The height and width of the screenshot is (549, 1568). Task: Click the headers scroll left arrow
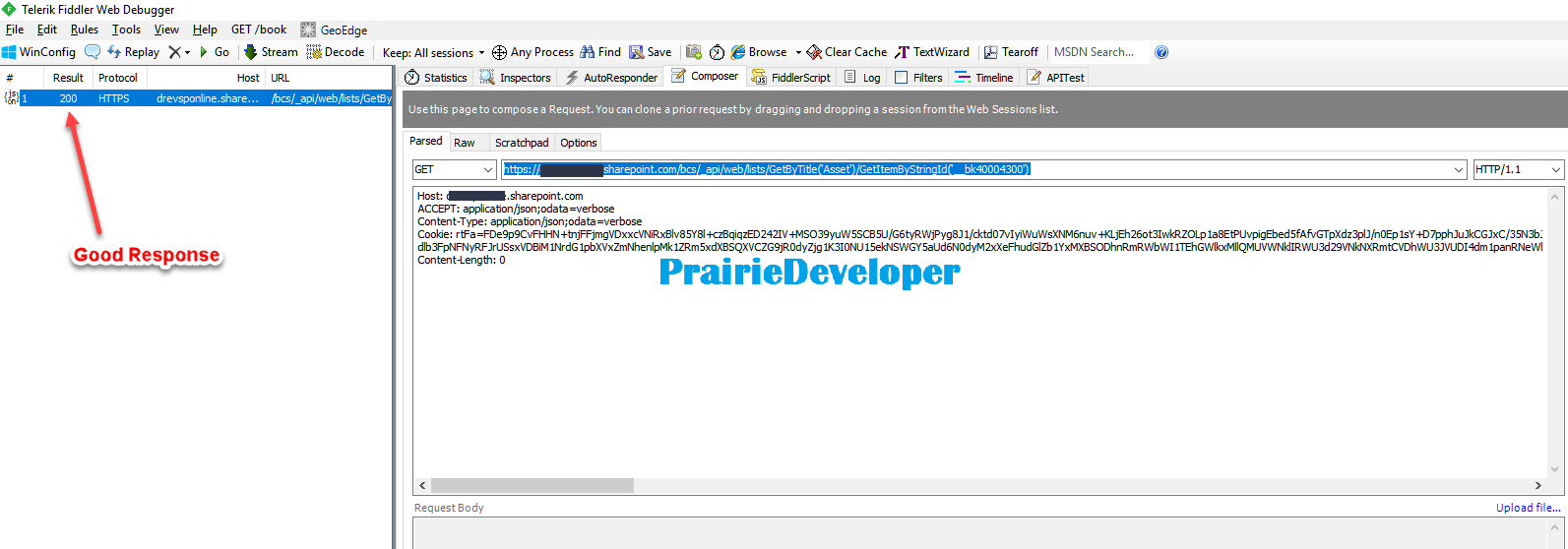(422, 485)
